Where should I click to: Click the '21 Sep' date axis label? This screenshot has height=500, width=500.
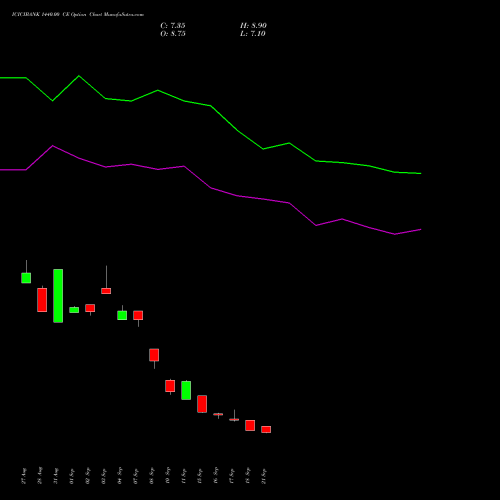click(x=264, y=476)
